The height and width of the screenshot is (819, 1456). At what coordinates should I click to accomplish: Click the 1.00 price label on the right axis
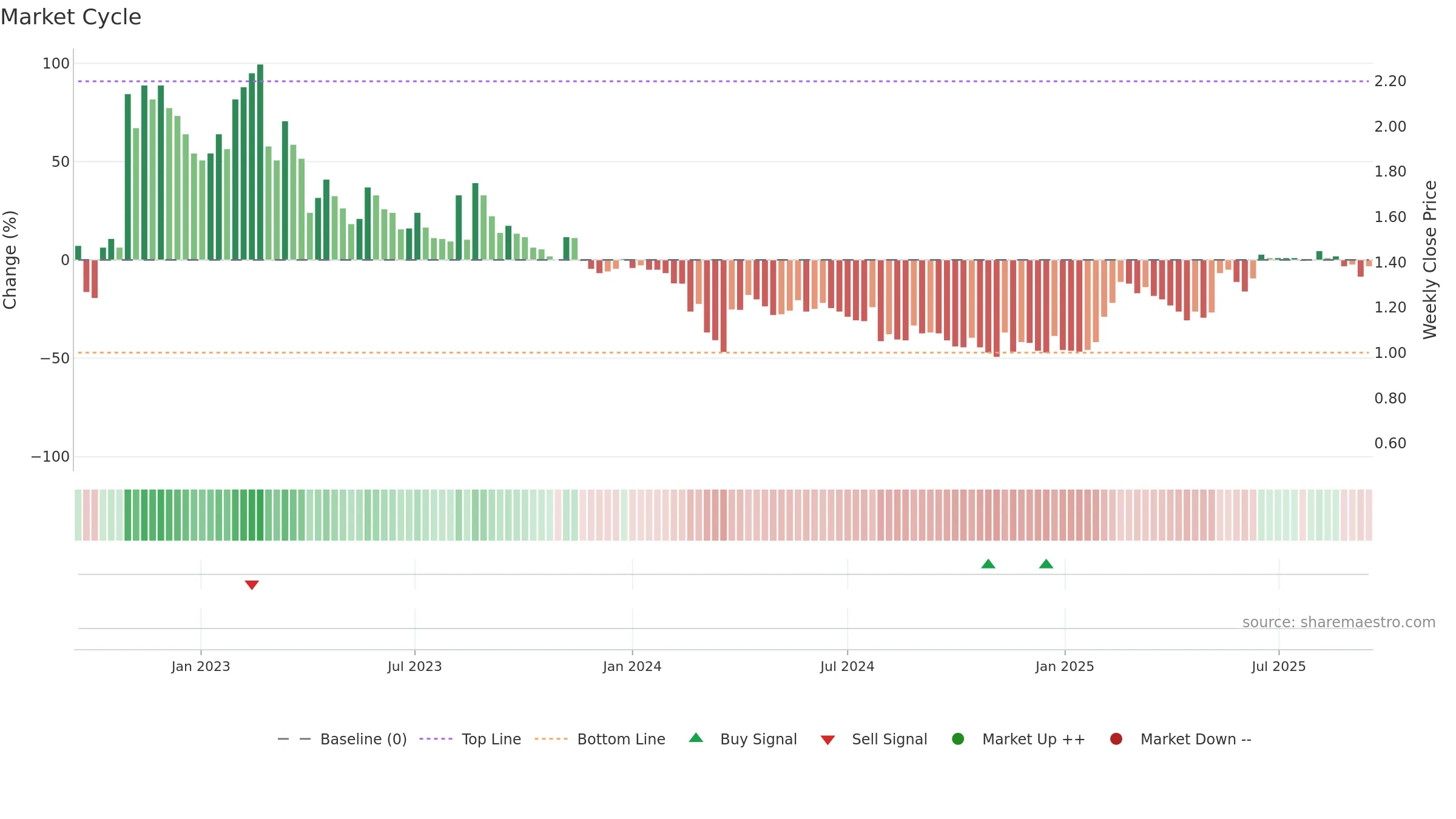tap(1390, 352)
